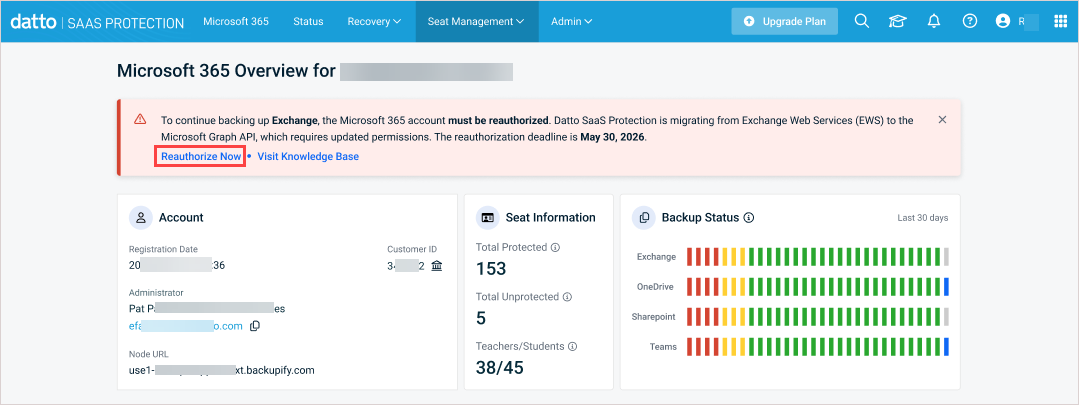Click info icon next to Total Protected
This screenshot has height=405, width=1079.
555,247
